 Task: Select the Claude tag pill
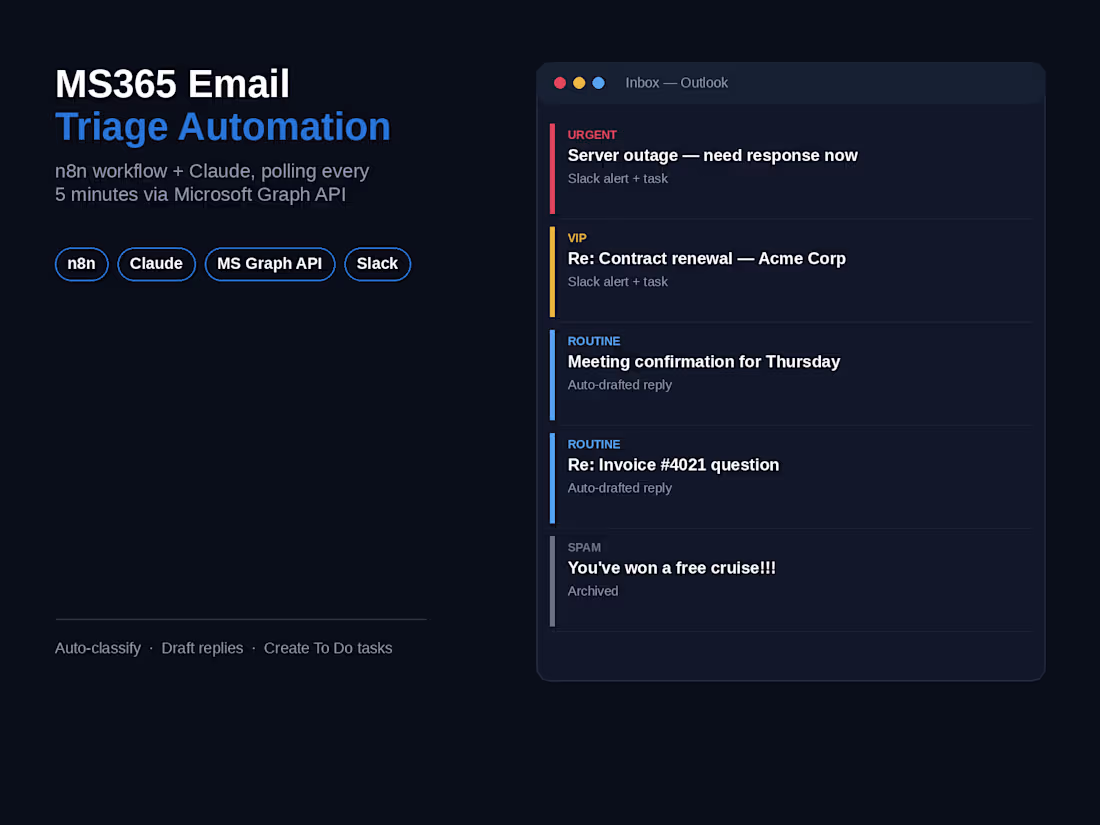click(x=156, y=264)
